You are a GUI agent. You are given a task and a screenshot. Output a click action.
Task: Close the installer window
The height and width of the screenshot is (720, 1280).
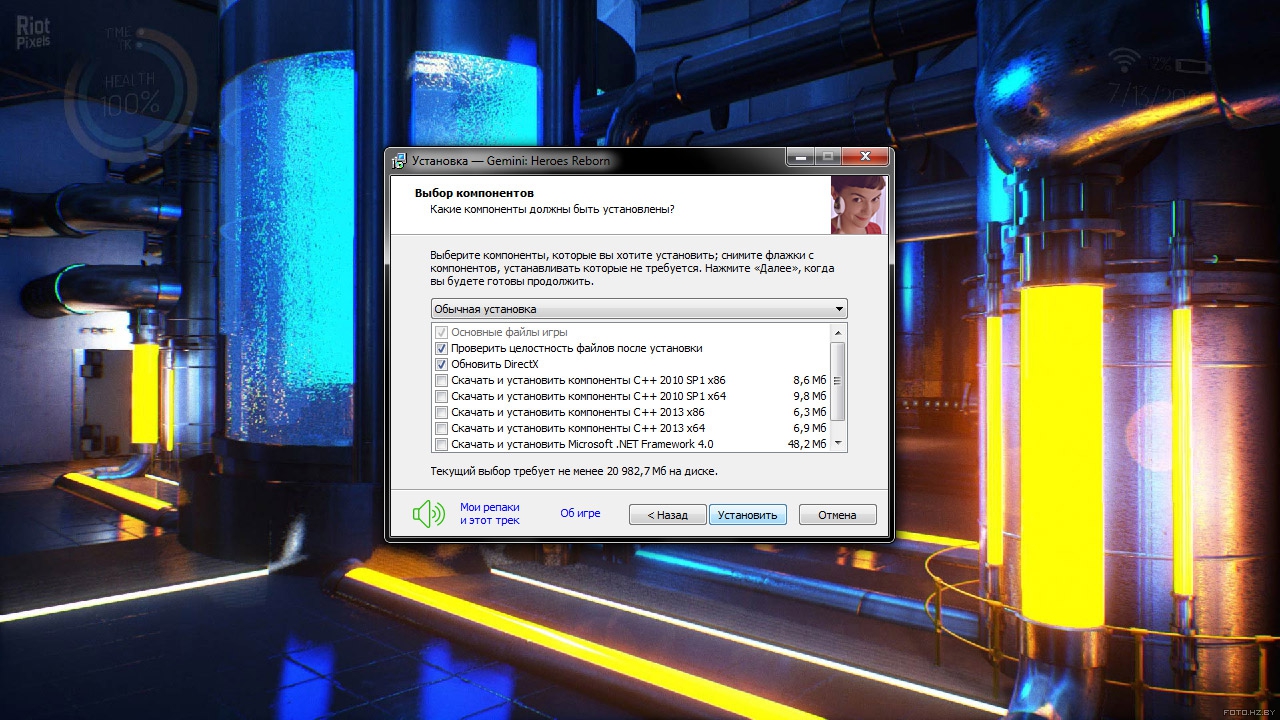865,157
